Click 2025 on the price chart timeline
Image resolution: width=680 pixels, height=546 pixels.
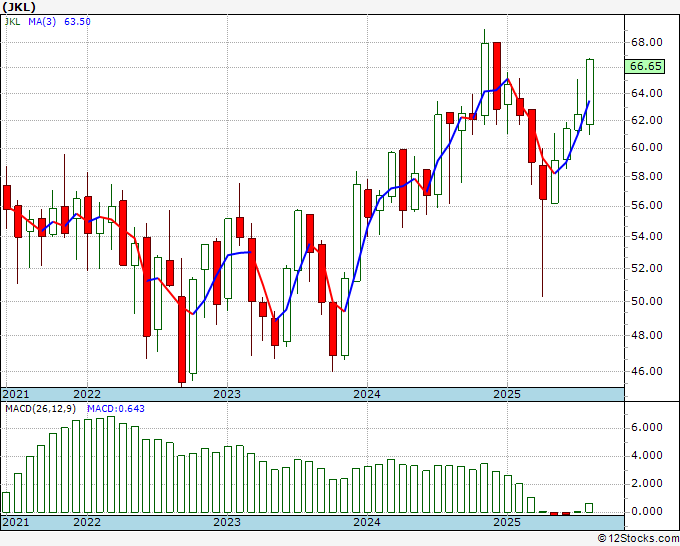click(x=507, y=394)
